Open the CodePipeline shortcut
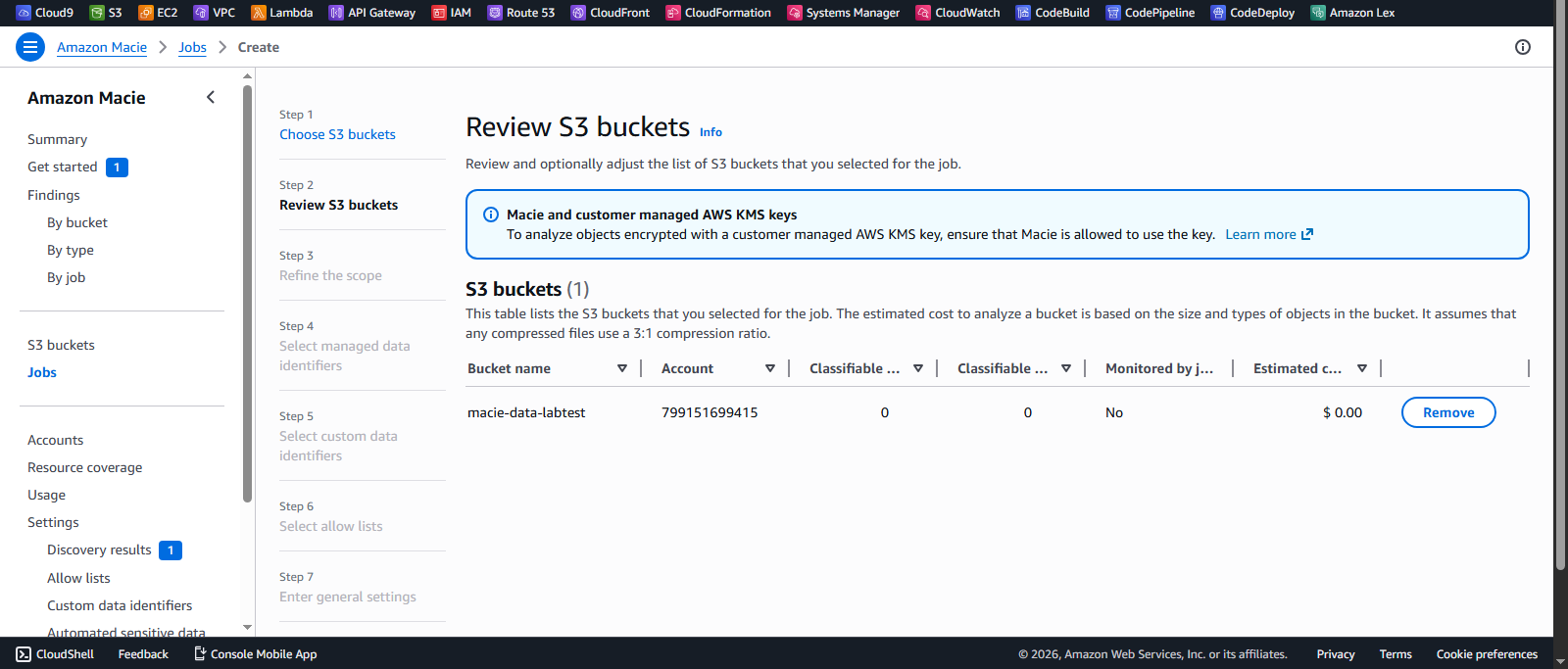1568x669 pixels. (1151, 13)
